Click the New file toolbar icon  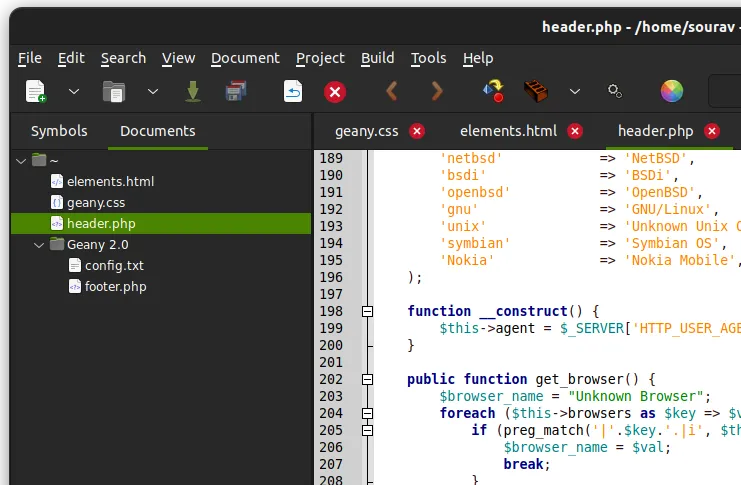point(36,92)
